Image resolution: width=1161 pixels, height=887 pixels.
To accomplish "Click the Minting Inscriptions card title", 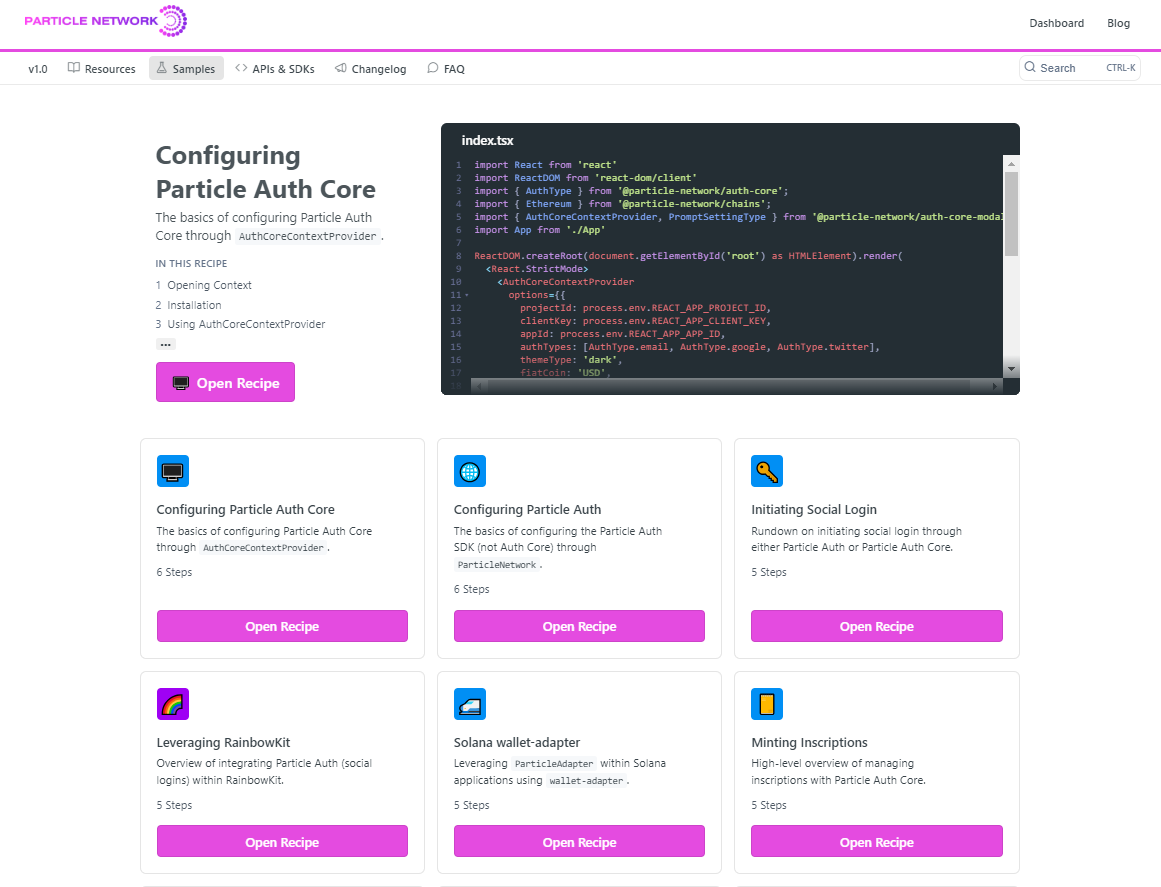I will coord(809,743).
